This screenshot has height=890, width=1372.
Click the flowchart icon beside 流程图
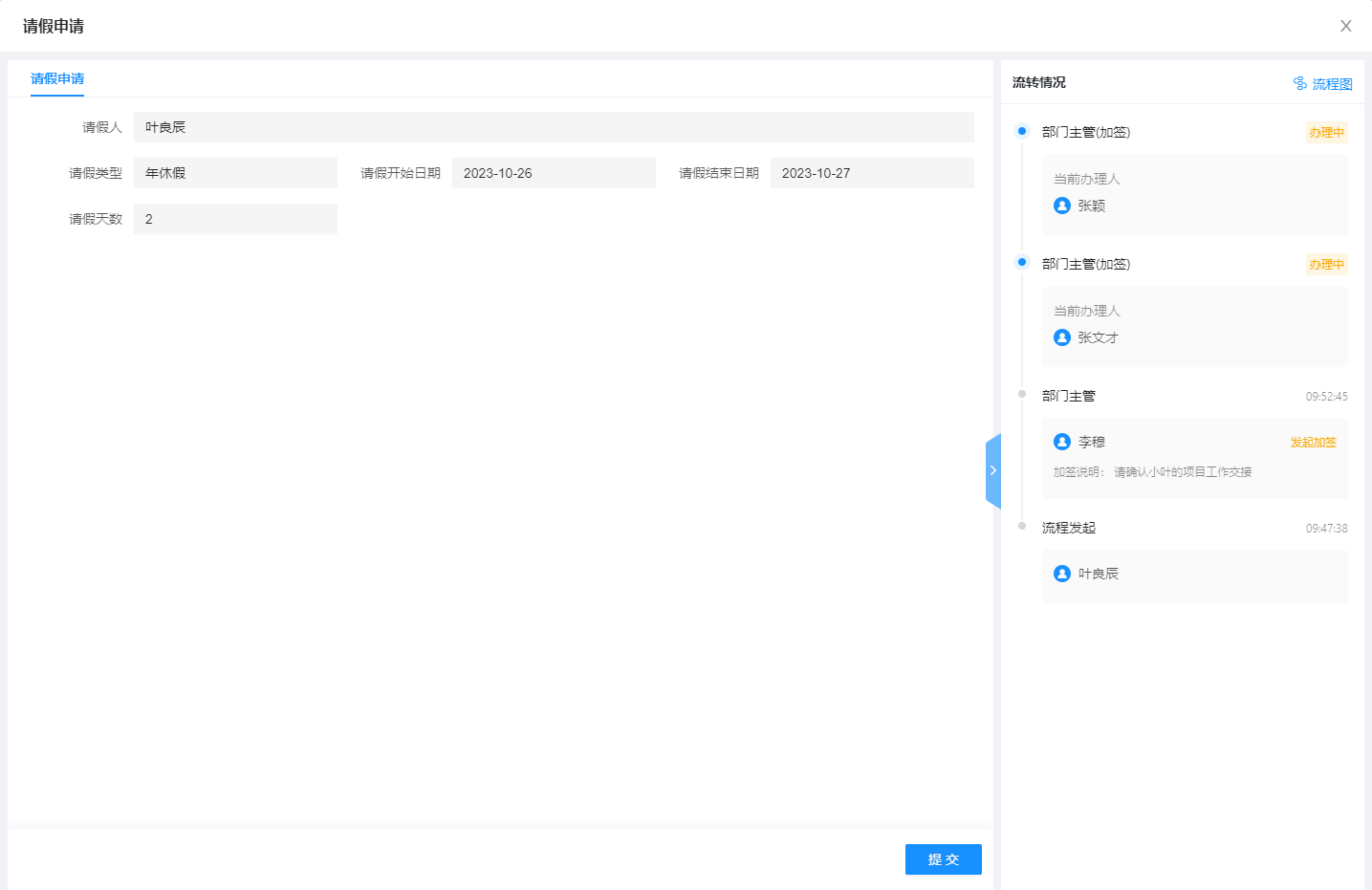pos(1299,83)
